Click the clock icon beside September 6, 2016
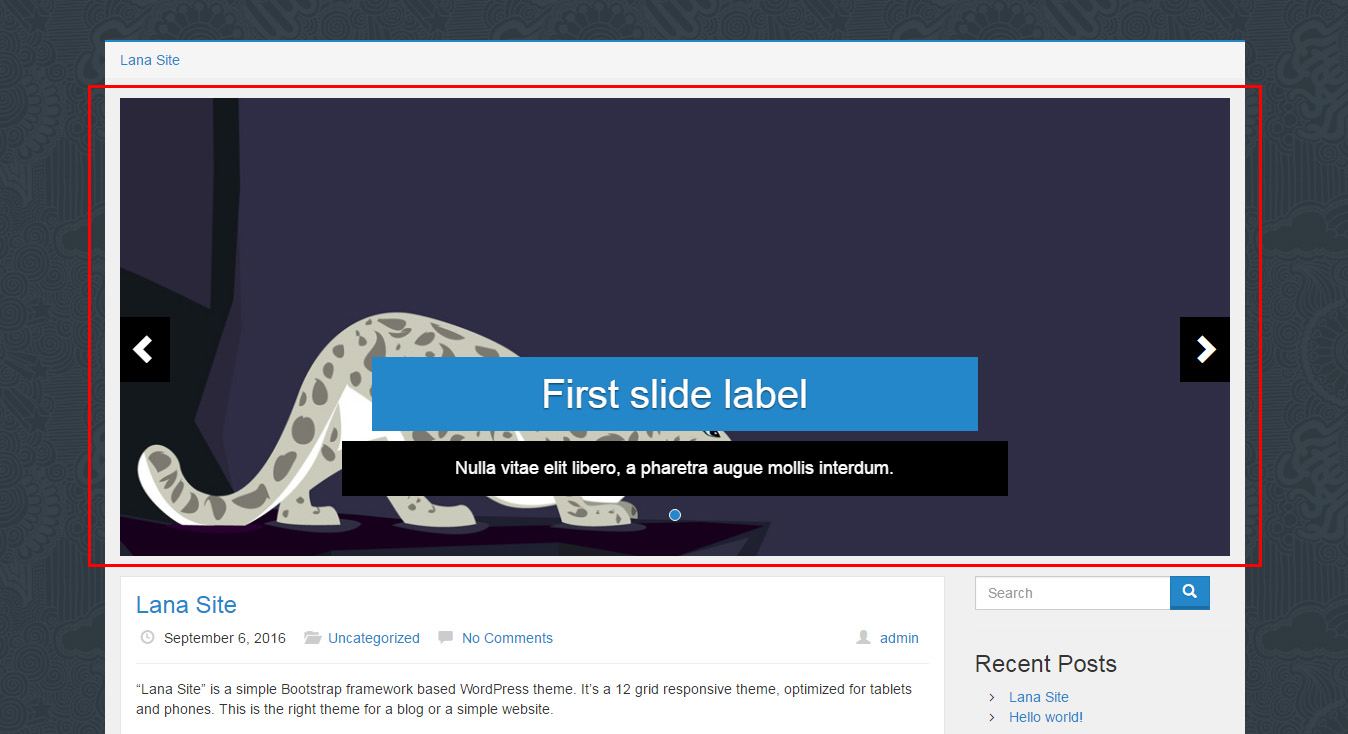Screen dimensions: 1348x734 pos(147,637)
